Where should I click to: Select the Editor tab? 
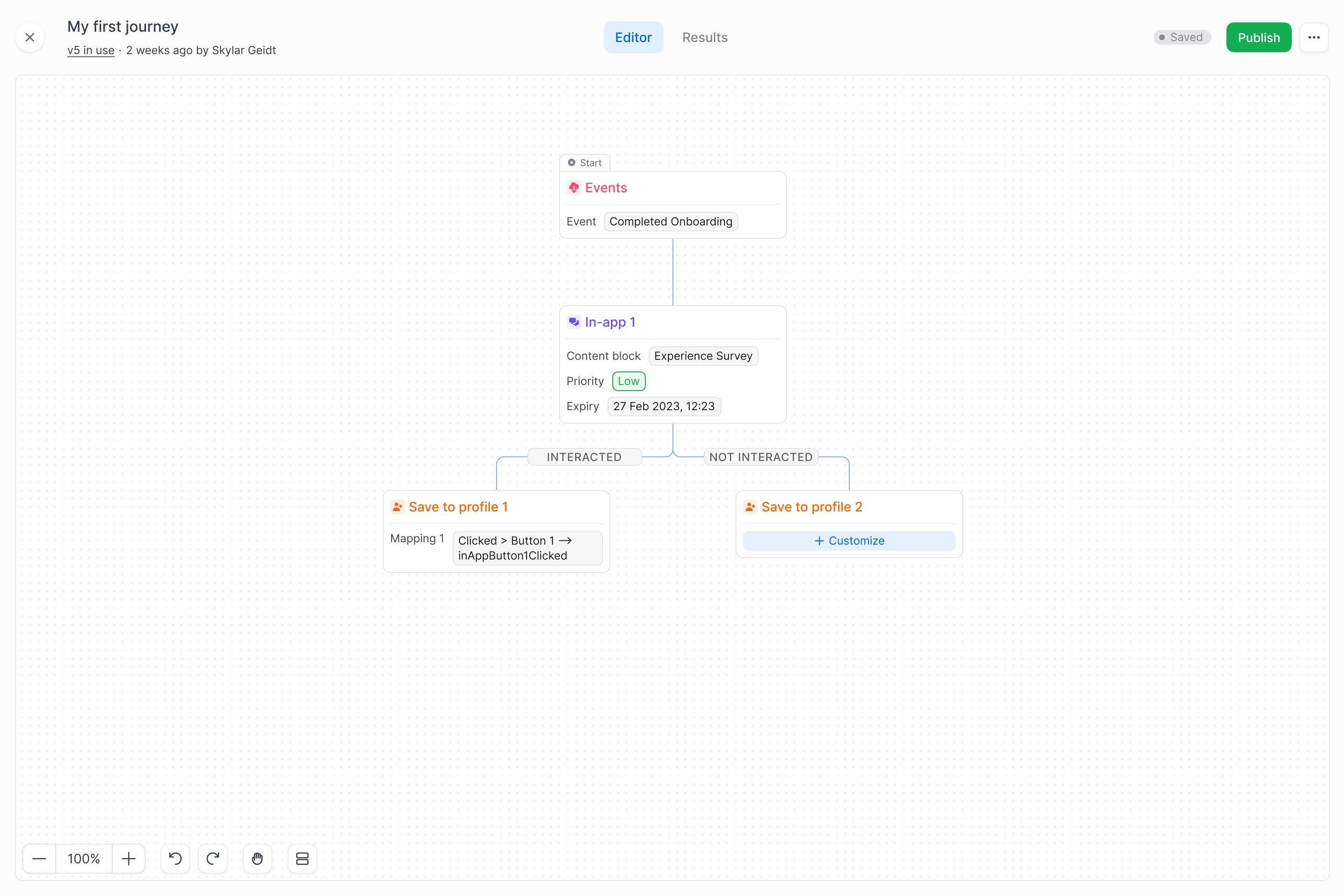pyautogui.click(x=633, y=38)
